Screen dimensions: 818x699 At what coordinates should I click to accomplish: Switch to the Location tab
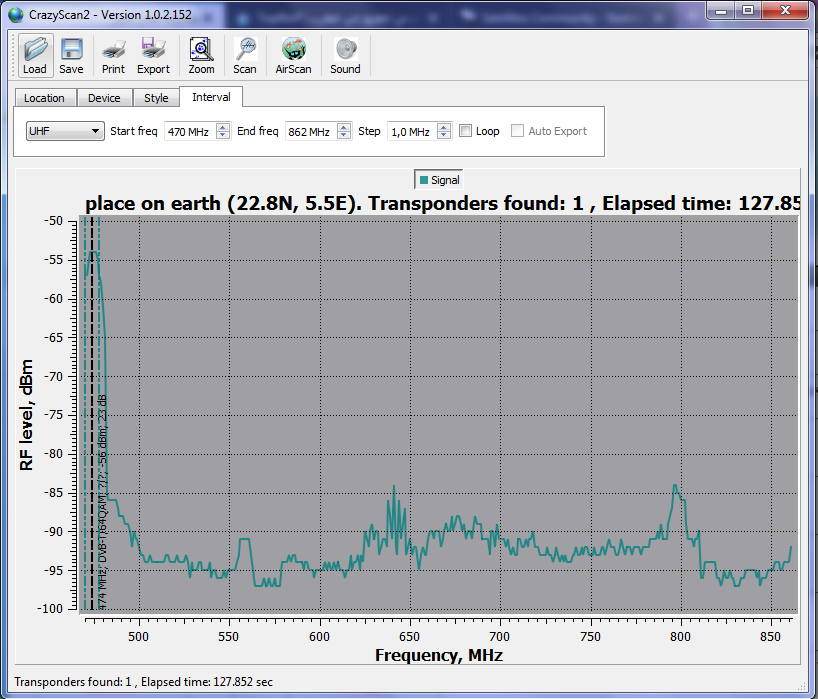click(44, 98)
